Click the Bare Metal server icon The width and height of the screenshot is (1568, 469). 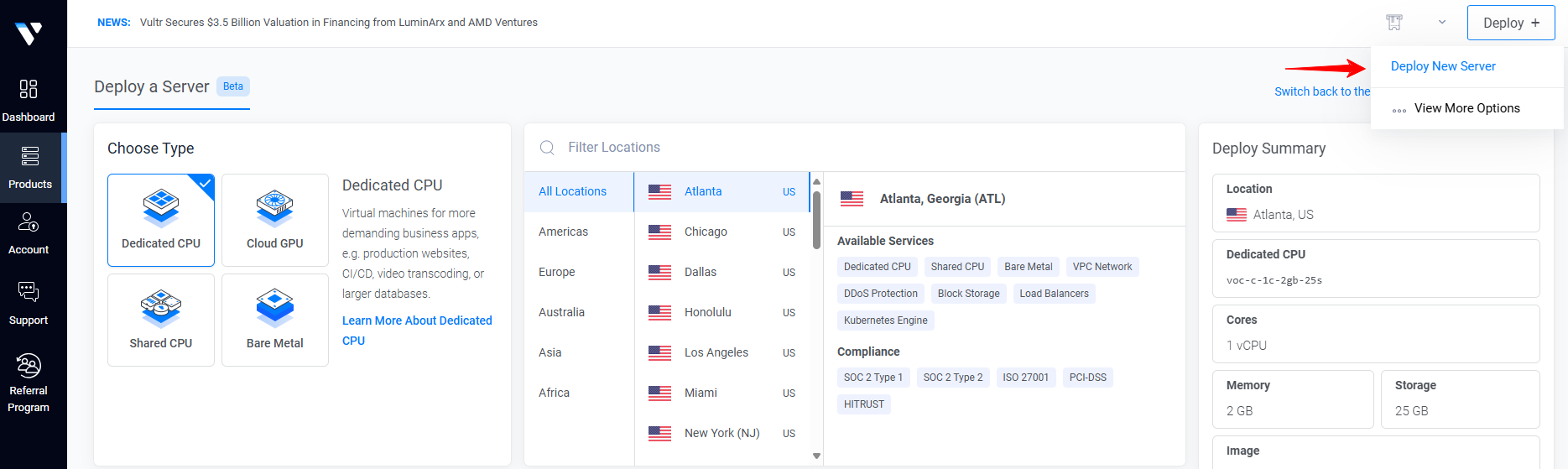(275, 307)
